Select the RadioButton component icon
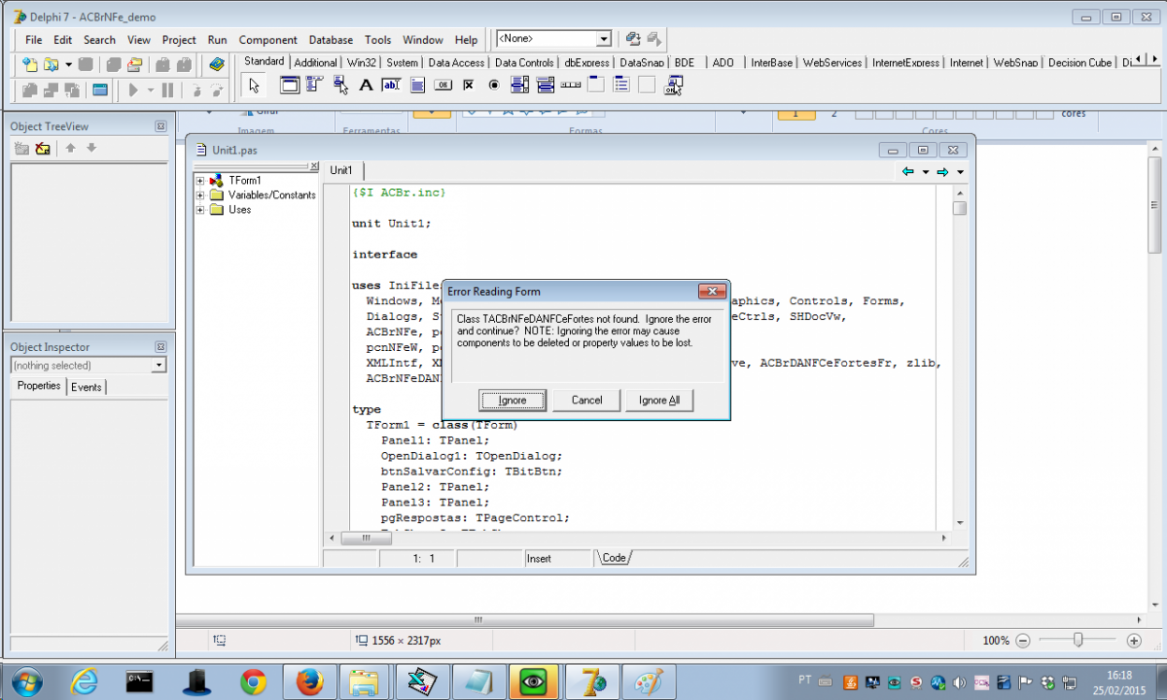The height and width of the screenshot is (700, 1167). pos(493,85)
